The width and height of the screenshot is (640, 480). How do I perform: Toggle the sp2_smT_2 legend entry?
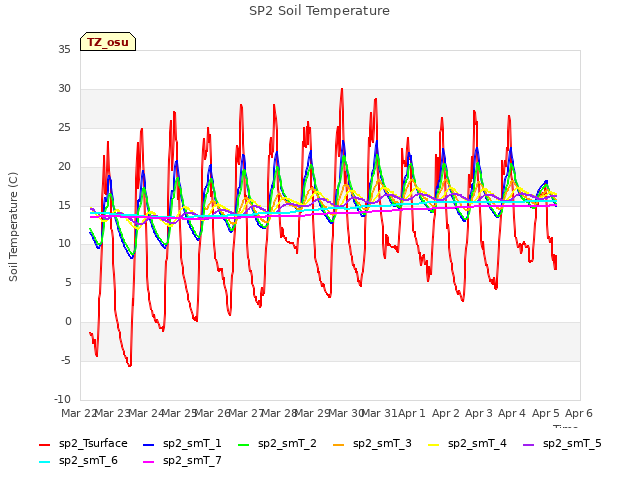[277, 443]
